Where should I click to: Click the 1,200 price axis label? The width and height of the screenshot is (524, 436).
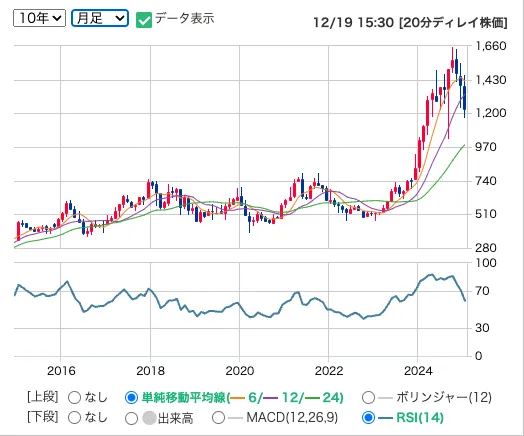491,113
